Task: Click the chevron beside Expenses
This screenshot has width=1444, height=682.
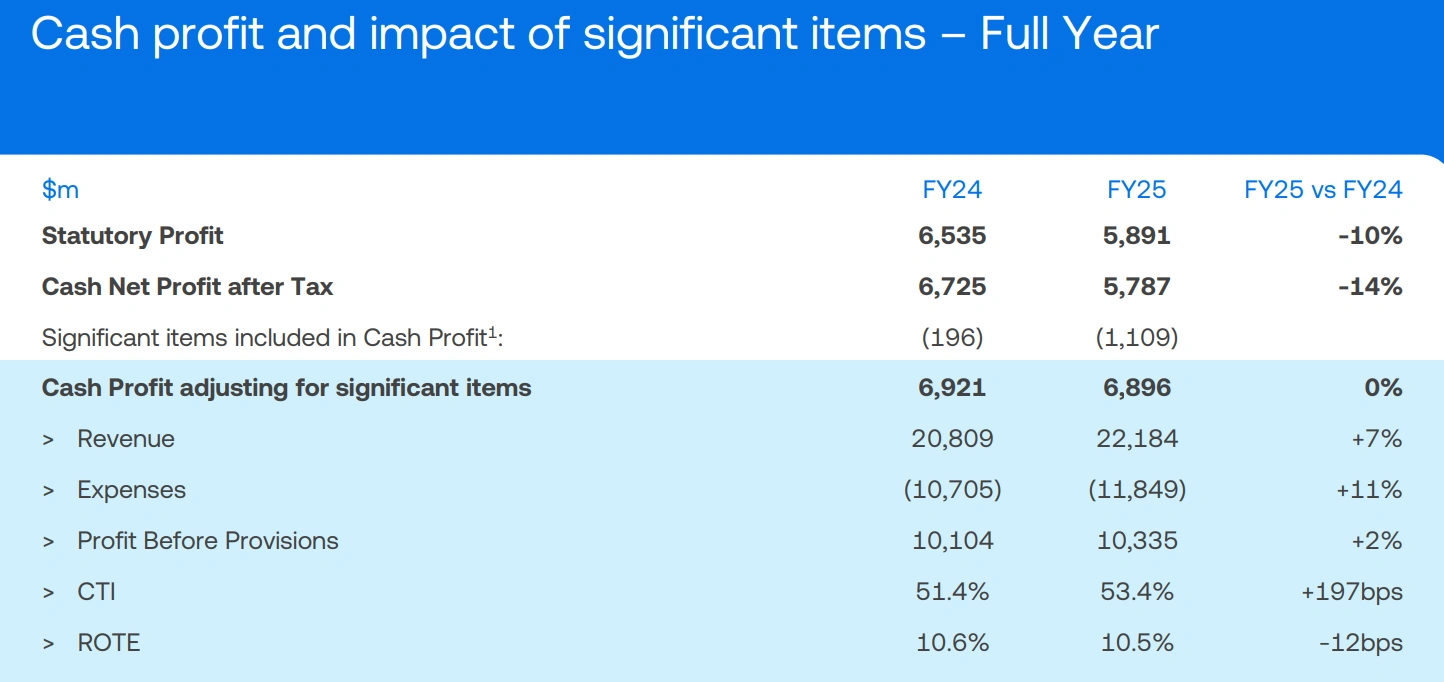Action: tap(48, 491)
